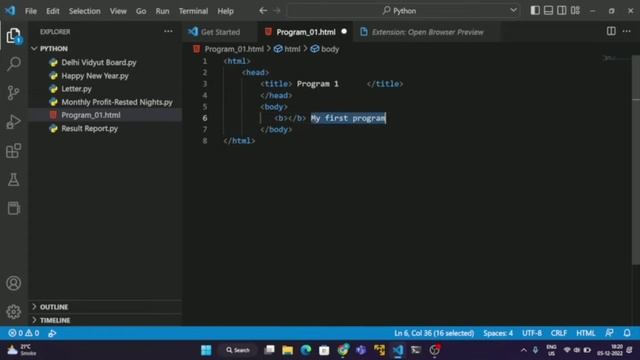Switch to Extension: Open Browser Preview tab
This screenshot has width=640, height=360.
pyautogui.click(x=427, y=31)
